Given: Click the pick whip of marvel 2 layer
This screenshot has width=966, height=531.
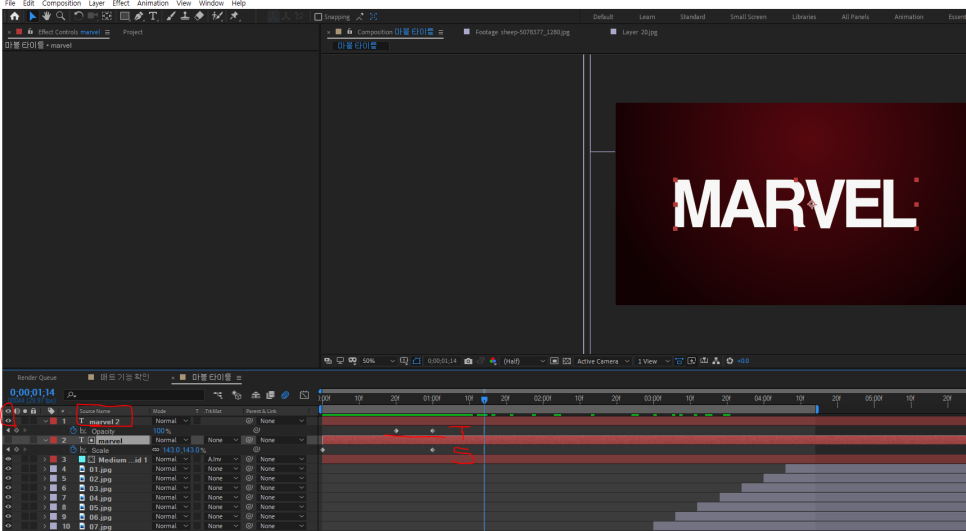Looking at the screenshot, I should click(x=250, y=421).
